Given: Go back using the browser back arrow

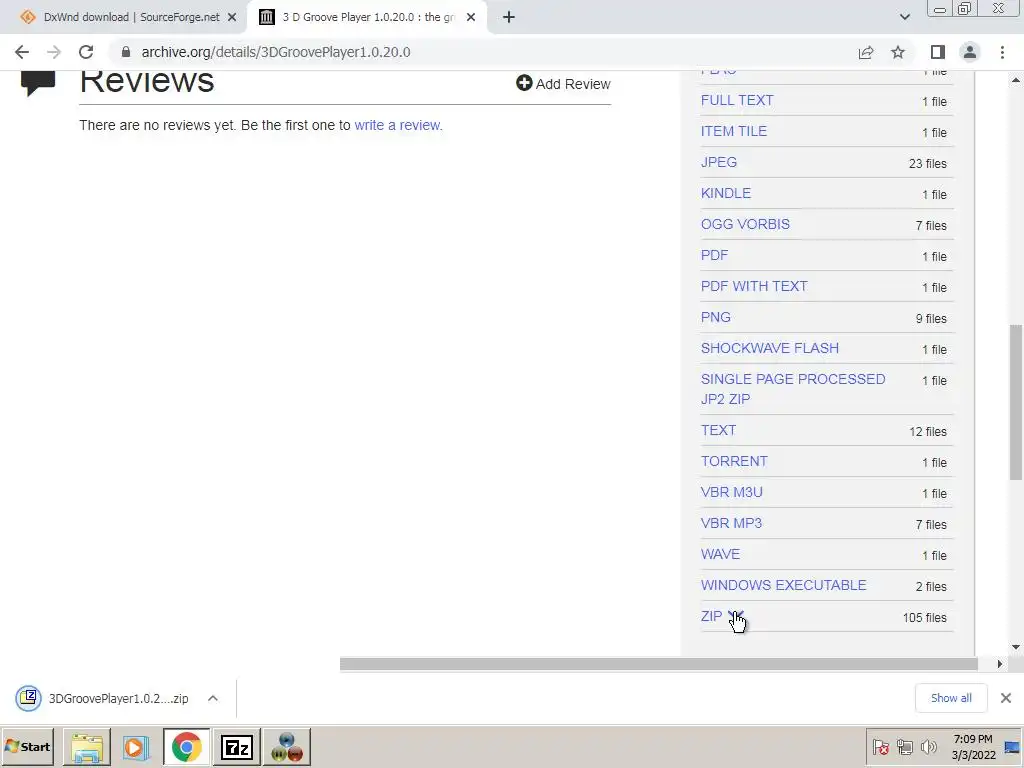Looking at the screenshot, I should tap(22, 52).
